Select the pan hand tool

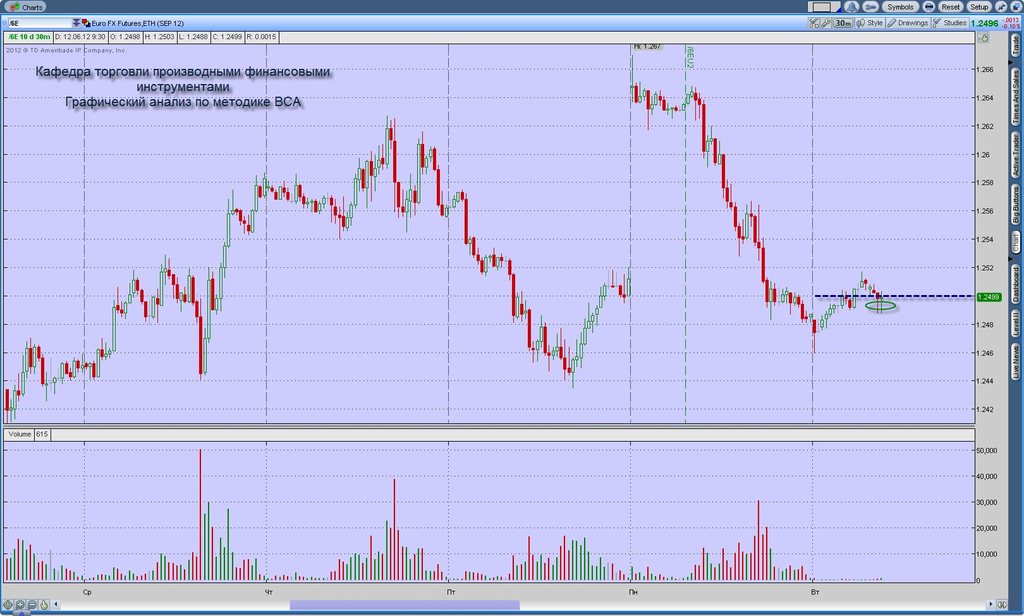click(x=44, y=604)
